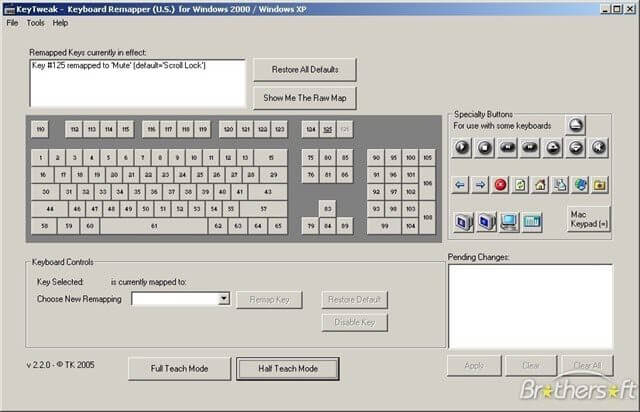Screen dimensions: 640x412
Task: Select the browser Refresh specialty button
Action: point(520,185)
